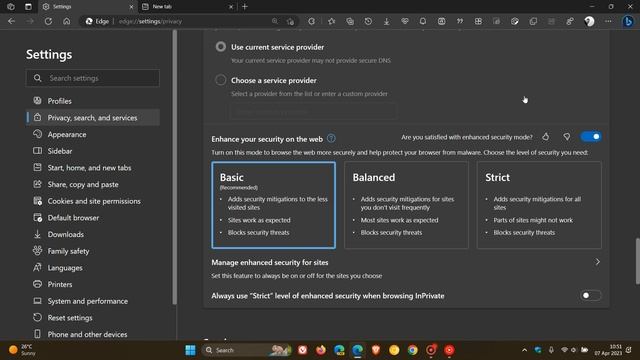Enable Strict enhanced security for InPrivate toggle
Viewport: 640px width, 360px height.
click(590, 295)
